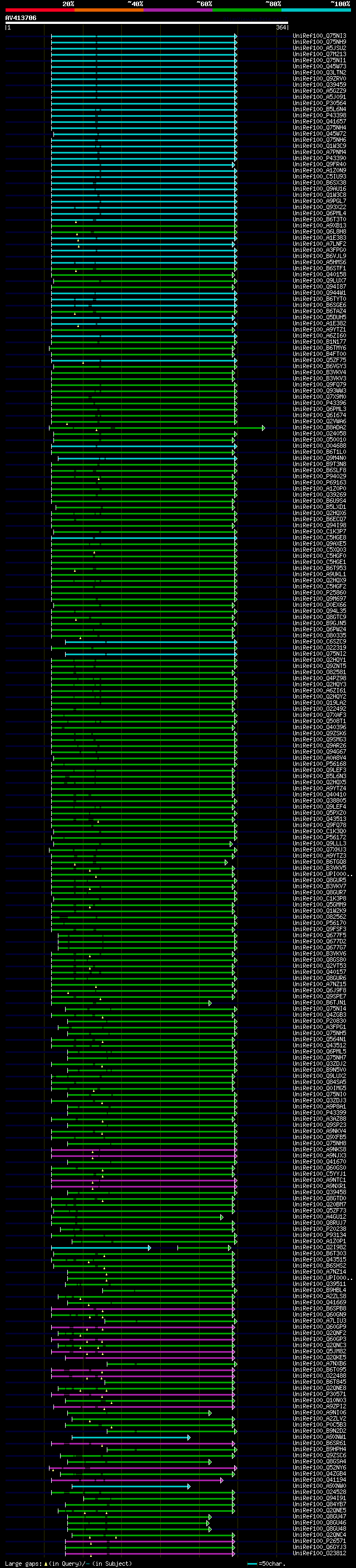Image resolution: width=356 pixels, height=1568 pixels.
Task: Click the purple ~60% identity legend segment
Action: pyautogui.click(x=177, y=11)
